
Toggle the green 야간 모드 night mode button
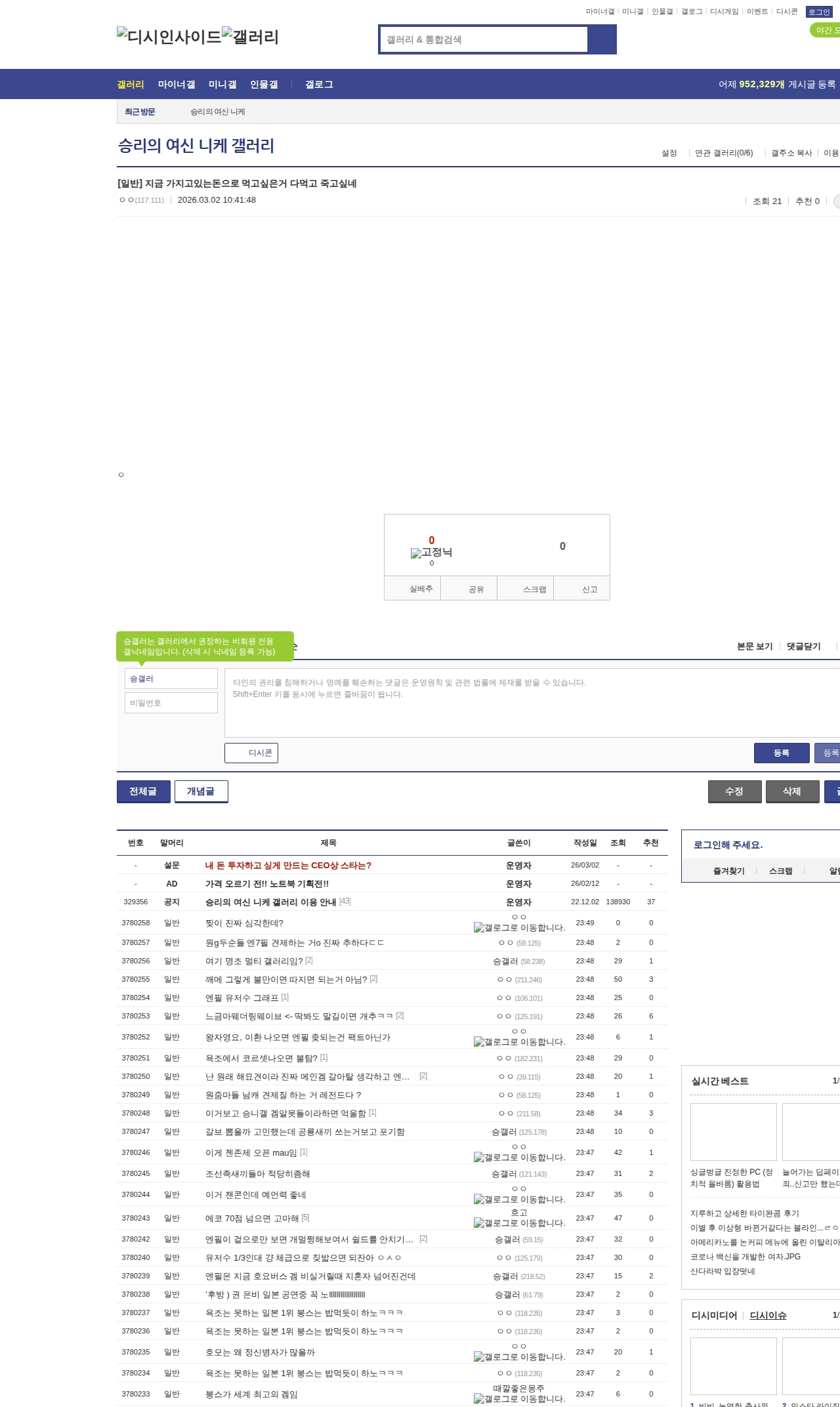[x=825, y=30]
